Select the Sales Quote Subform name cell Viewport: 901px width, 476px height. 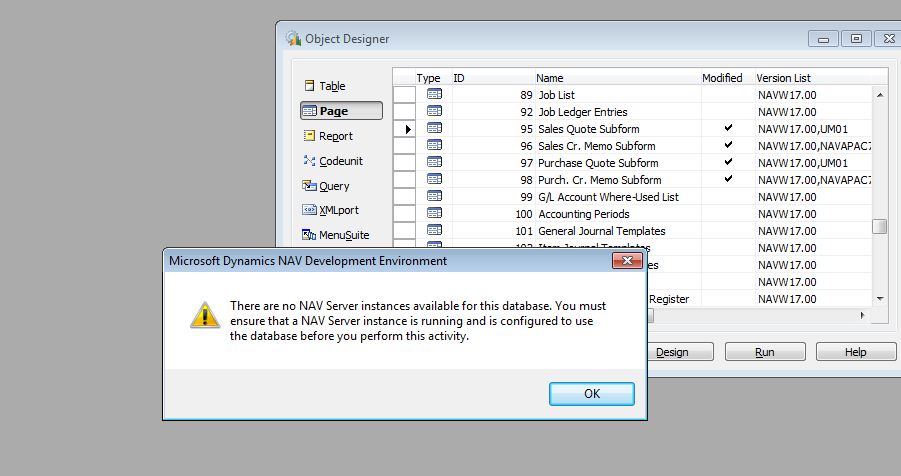[618, 129]
